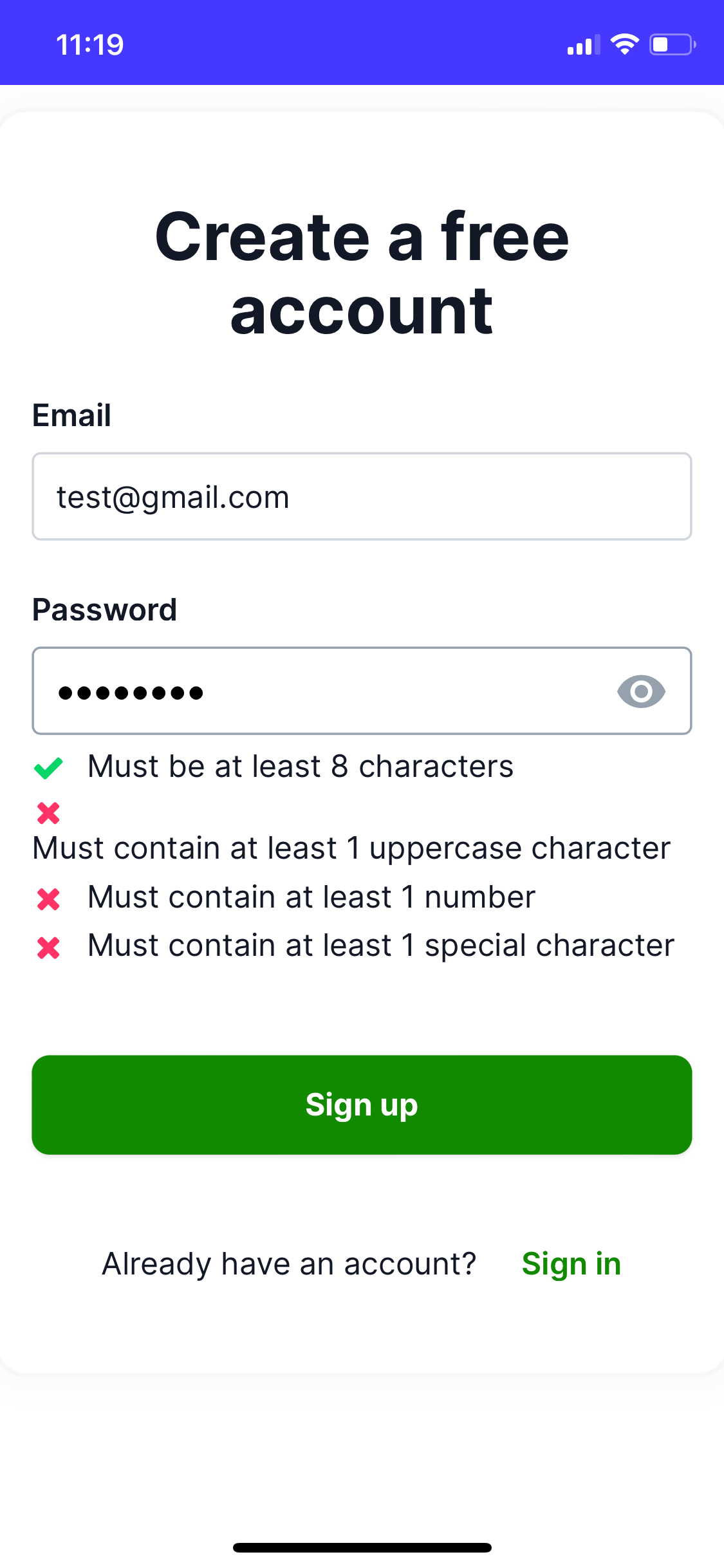Show password with the eye icon
724x1568 pixels.
640,691
